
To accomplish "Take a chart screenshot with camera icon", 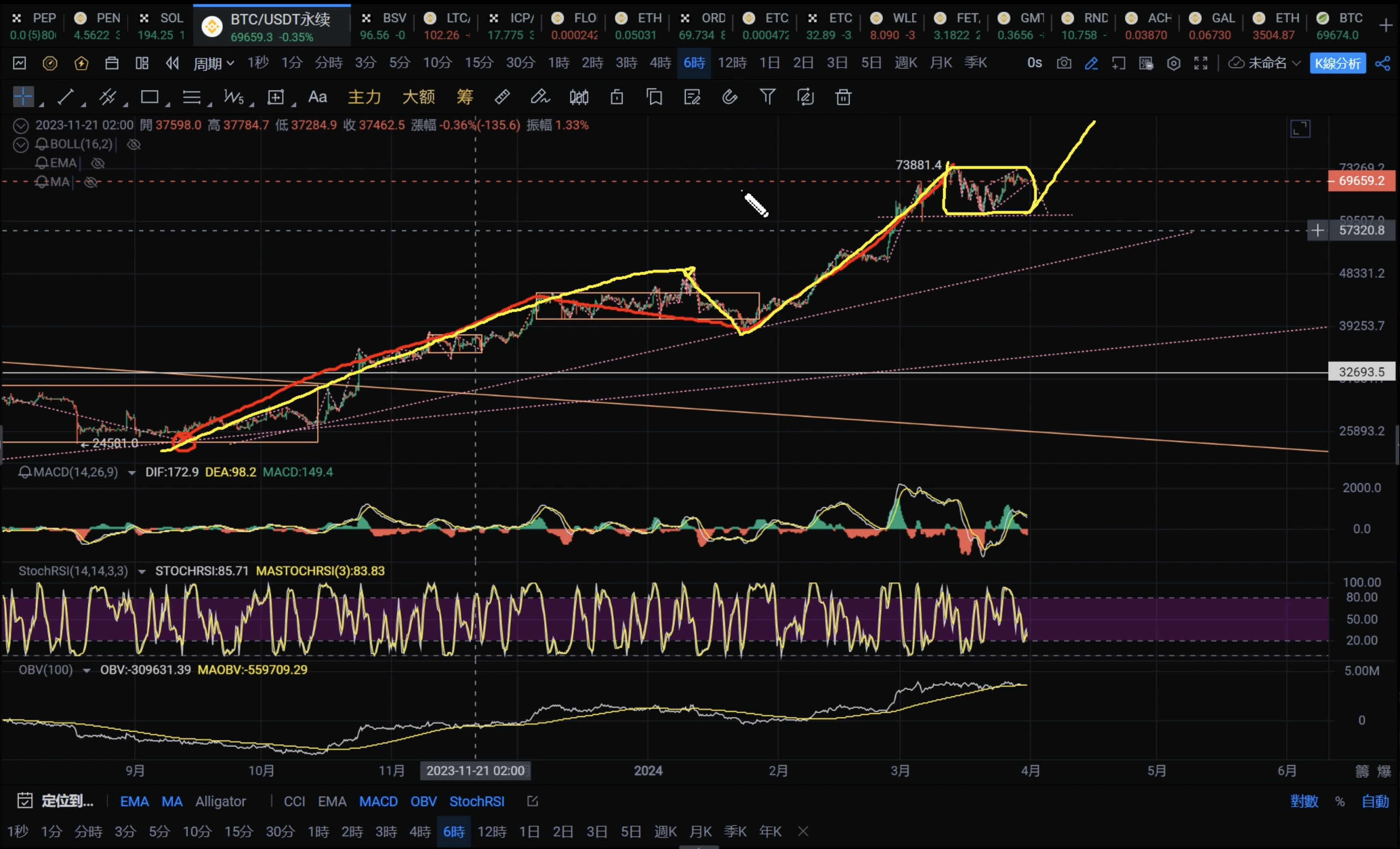I will (x=1064, y=63).
